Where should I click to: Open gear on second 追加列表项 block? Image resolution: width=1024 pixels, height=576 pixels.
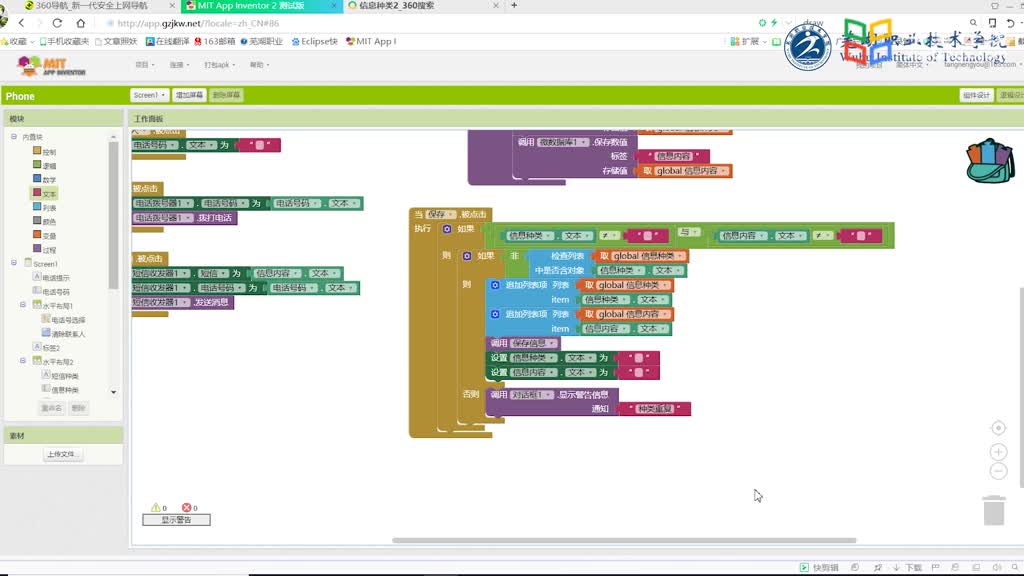tap(495, 314)
